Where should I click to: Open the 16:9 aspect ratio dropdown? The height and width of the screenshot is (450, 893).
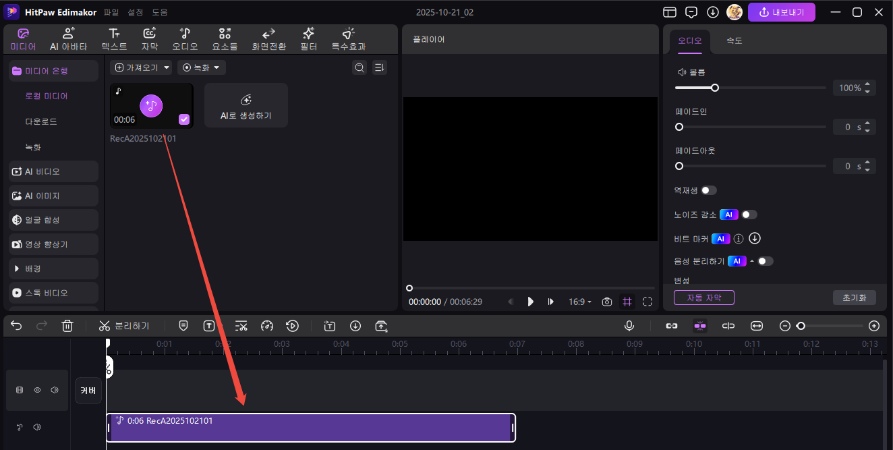click(580, 301)
